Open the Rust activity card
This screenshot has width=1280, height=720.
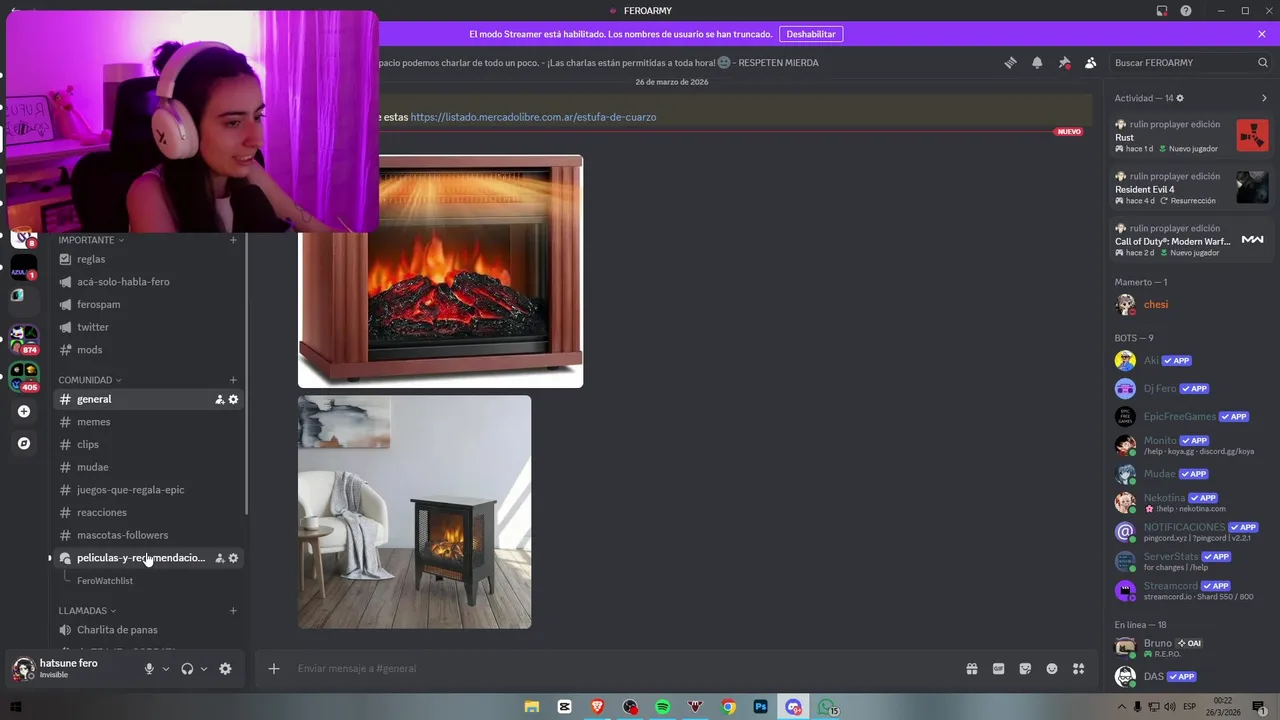pos(1190,136)
